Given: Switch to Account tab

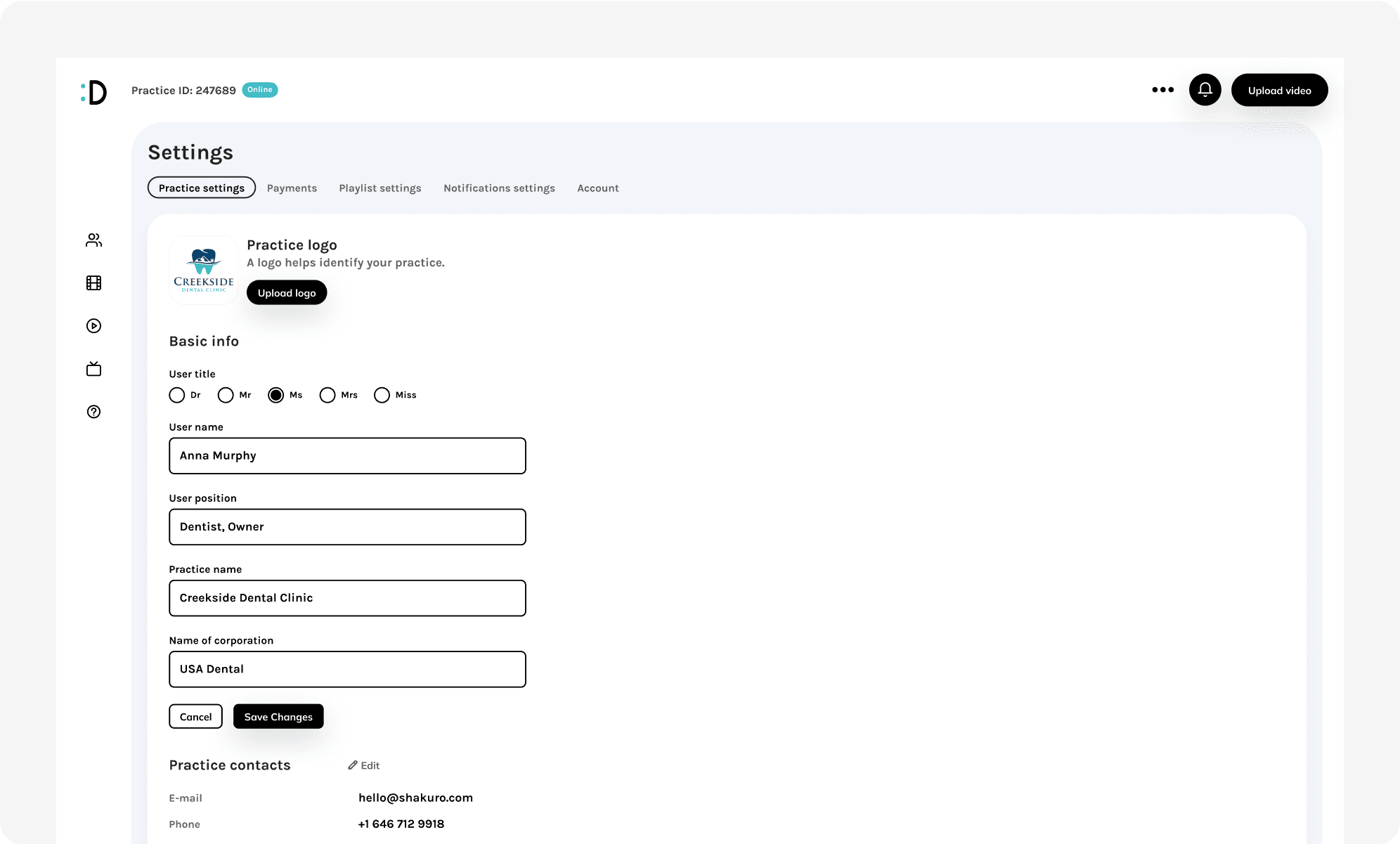Looking at the screenshot, I should tap(598, 188).
